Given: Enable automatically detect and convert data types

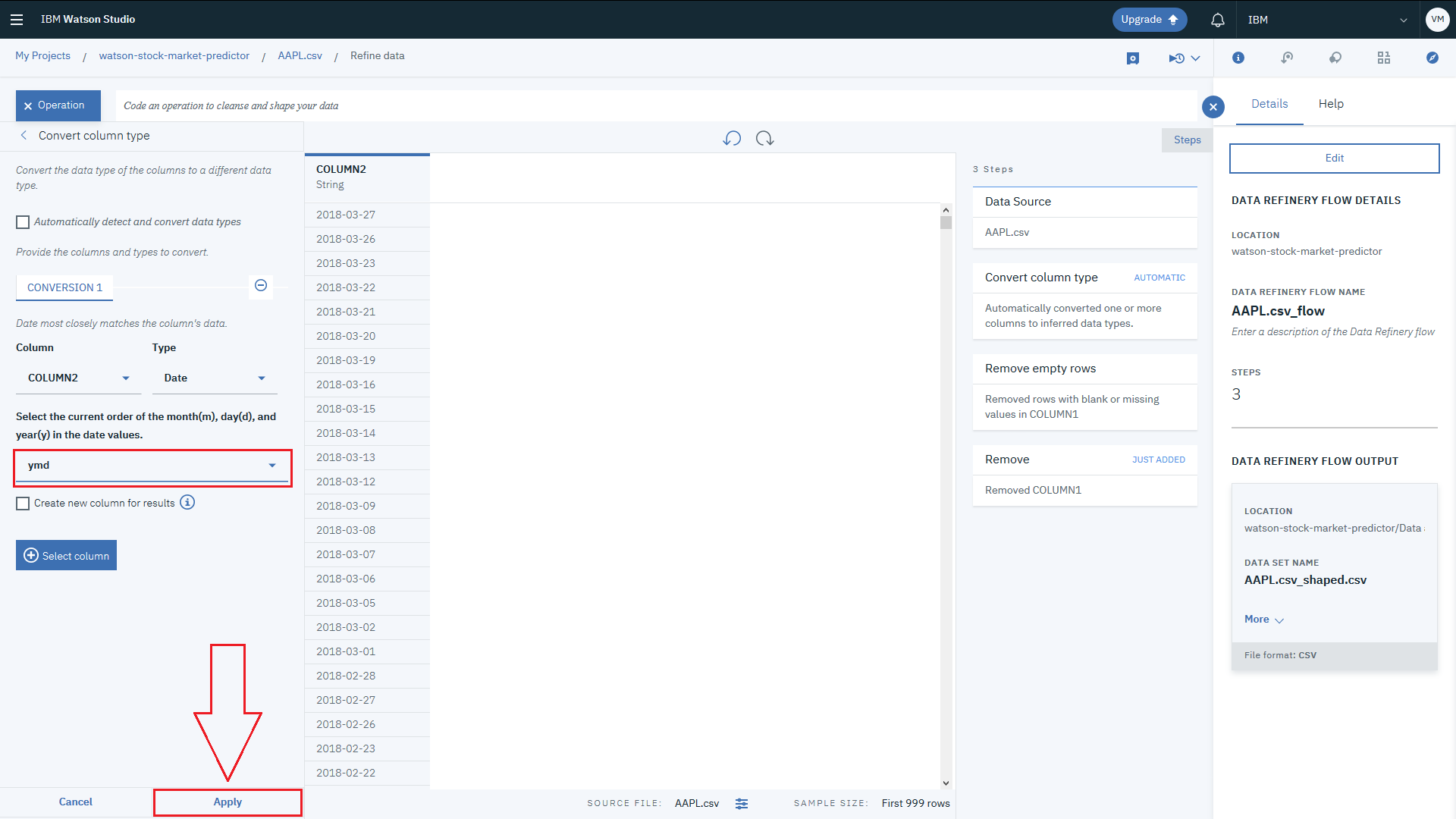Looking at the screenshot, I should [23, 222].
